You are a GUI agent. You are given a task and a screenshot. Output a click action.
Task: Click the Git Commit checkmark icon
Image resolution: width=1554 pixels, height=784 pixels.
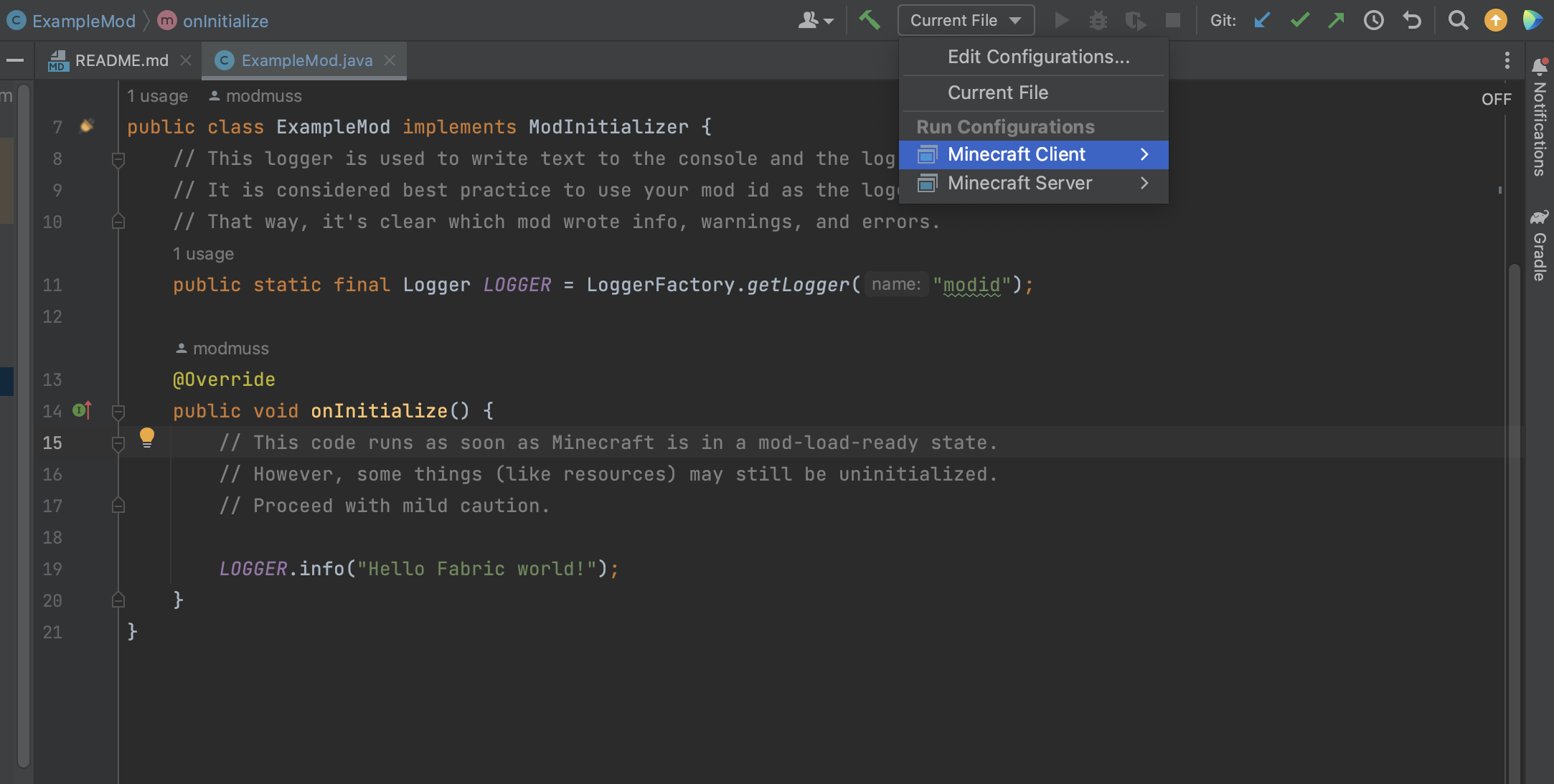pos(1299,20)
